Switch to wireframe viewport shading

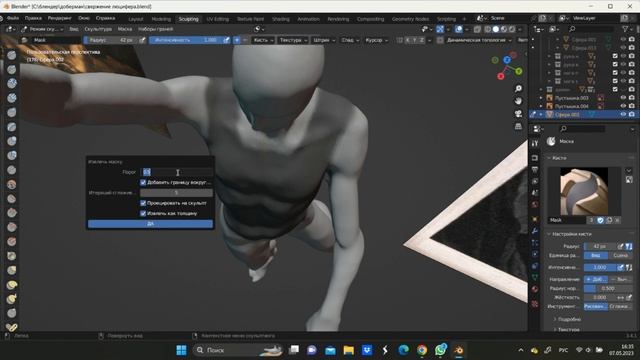tap(487, 29)
